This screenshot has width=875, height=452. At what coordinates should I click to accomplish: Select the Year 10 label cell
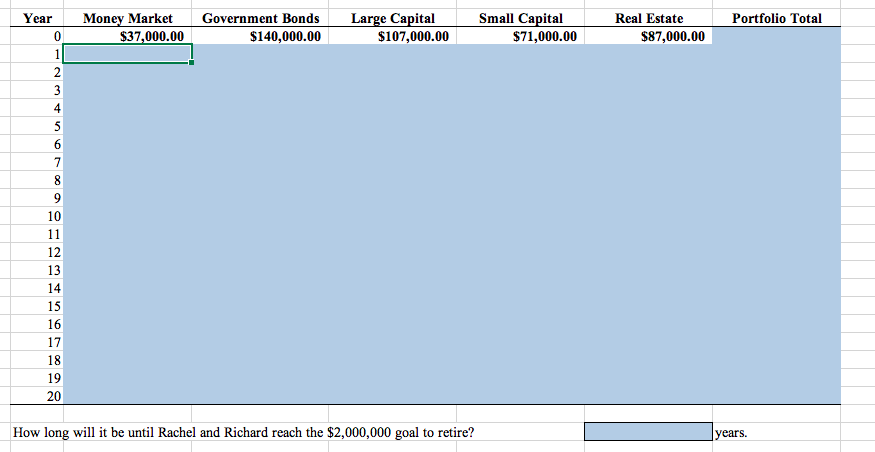(37, 216)
